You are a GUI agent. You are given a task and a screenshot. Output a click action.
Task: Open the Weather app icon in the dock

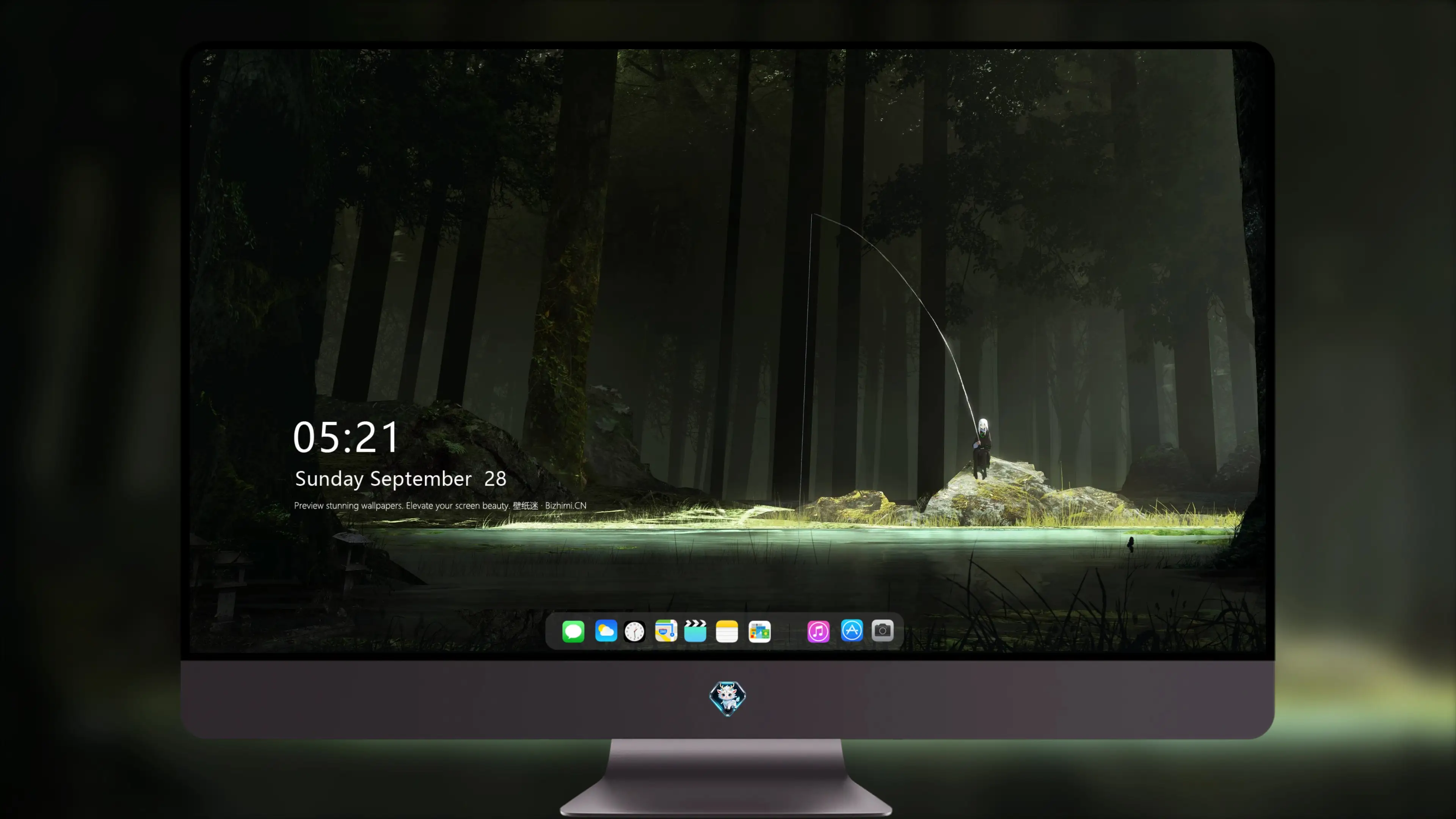point(606,631)
